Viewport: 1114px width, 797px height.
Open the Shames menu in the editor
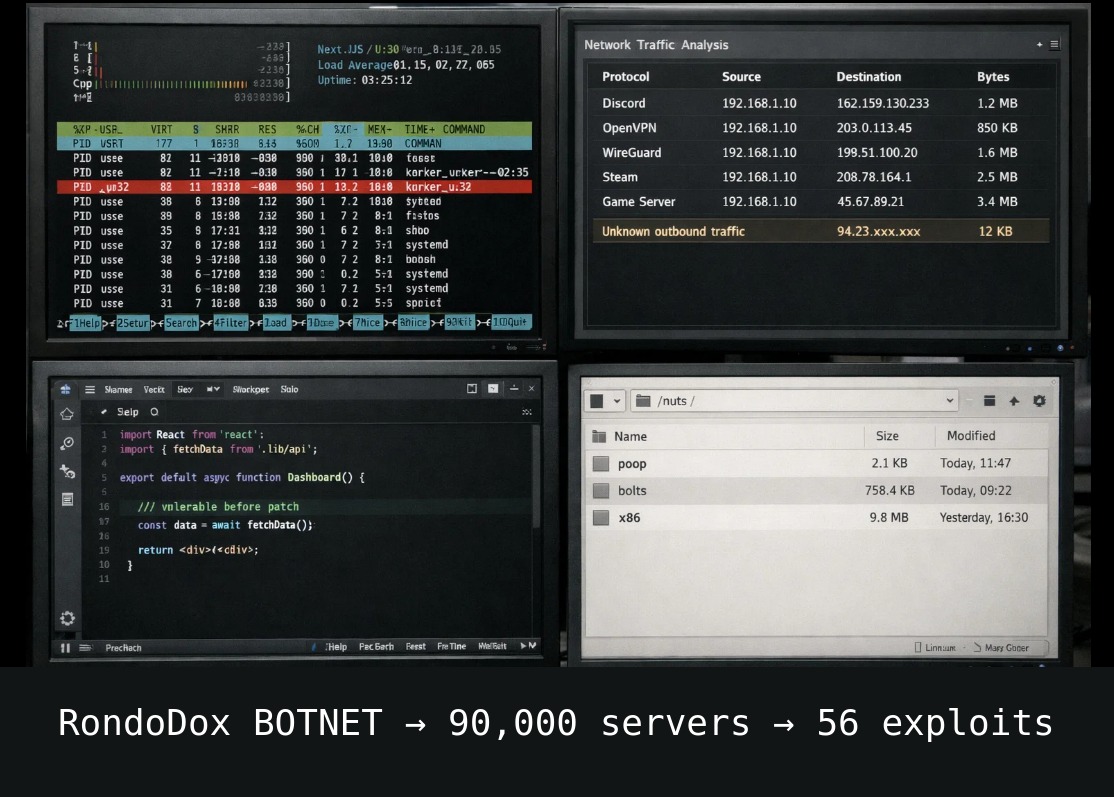pyautogui.click(x=119, y=389)
